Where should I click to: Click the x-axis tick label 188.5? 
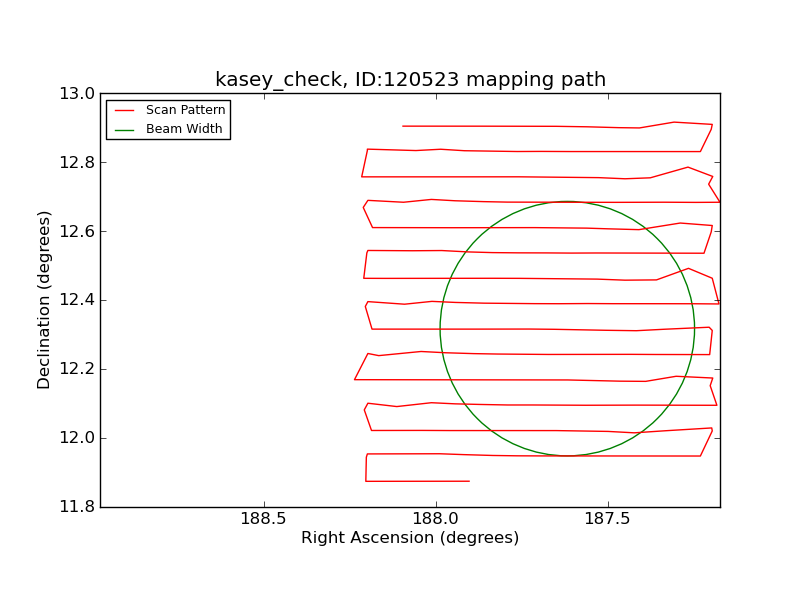[263, 519]
